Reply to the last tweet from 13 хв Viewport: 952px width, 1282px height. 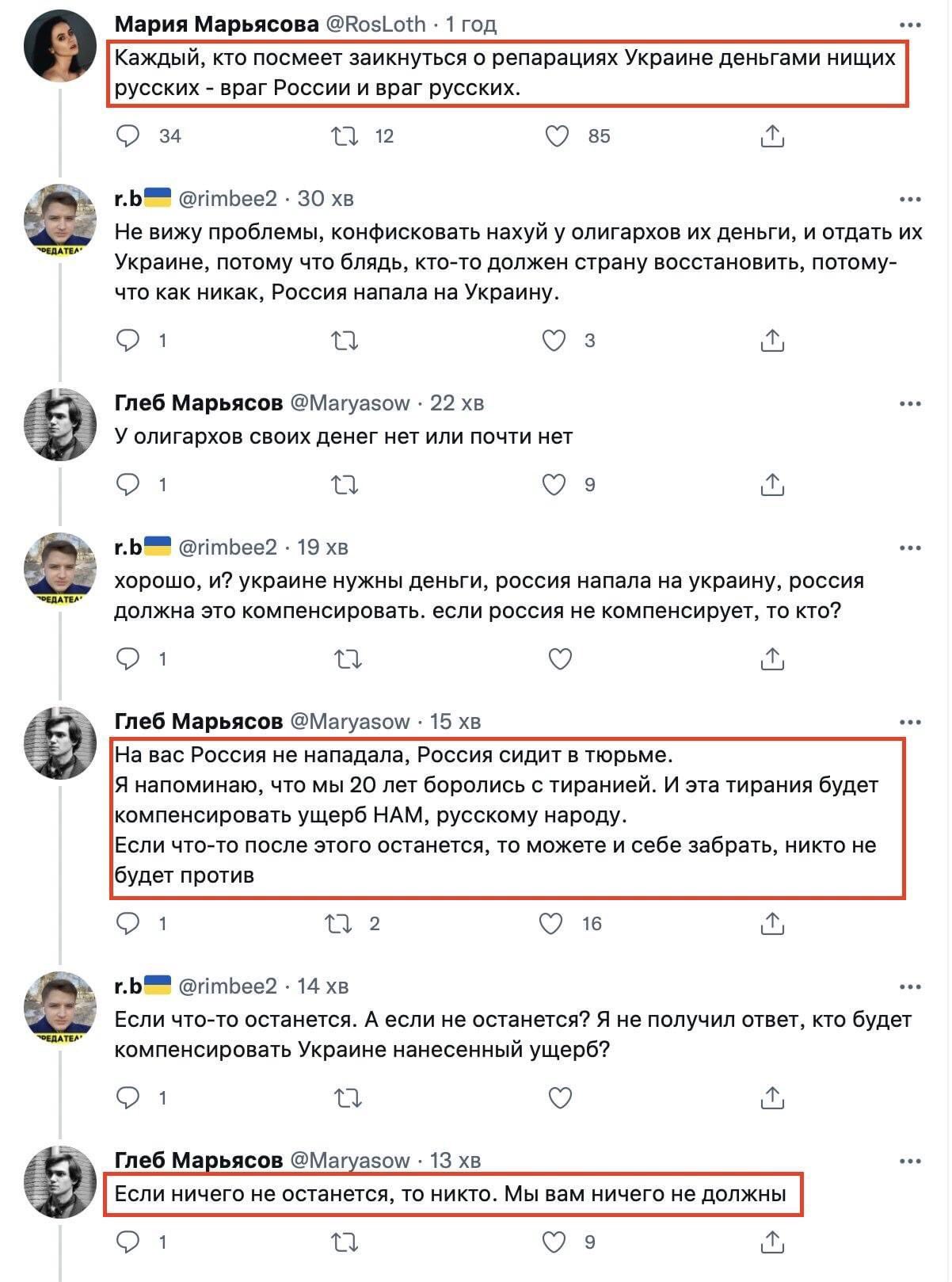(128, 1242)
